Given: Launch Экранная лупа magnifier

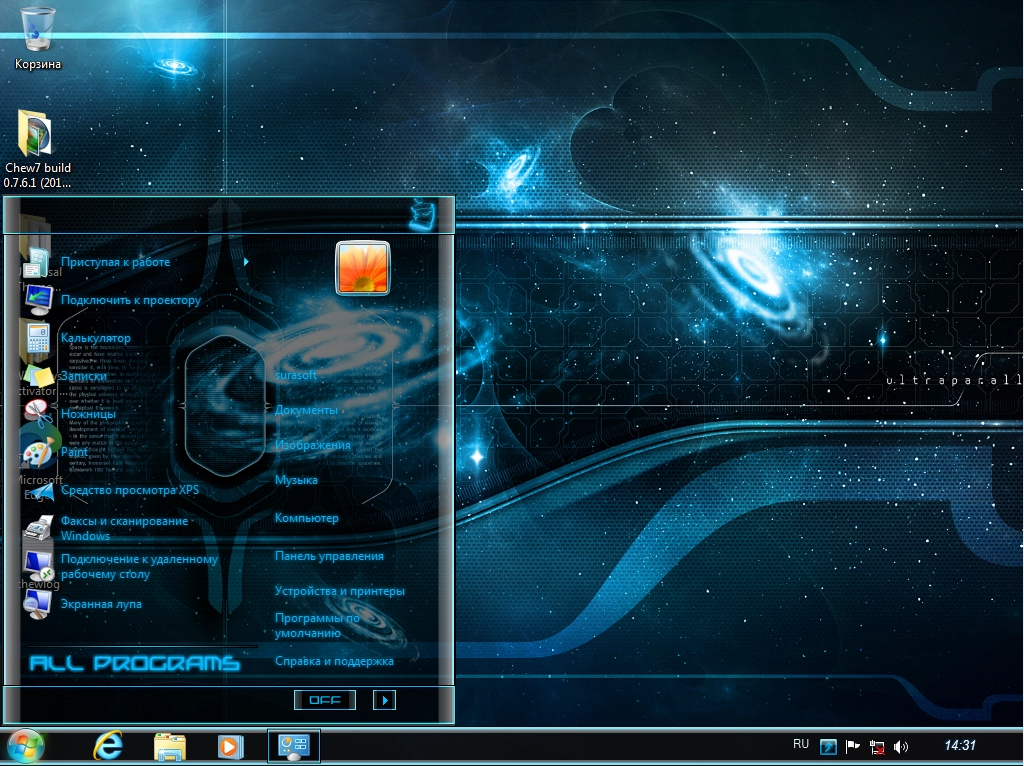Looking at the screenshot, I should (100, 604).
